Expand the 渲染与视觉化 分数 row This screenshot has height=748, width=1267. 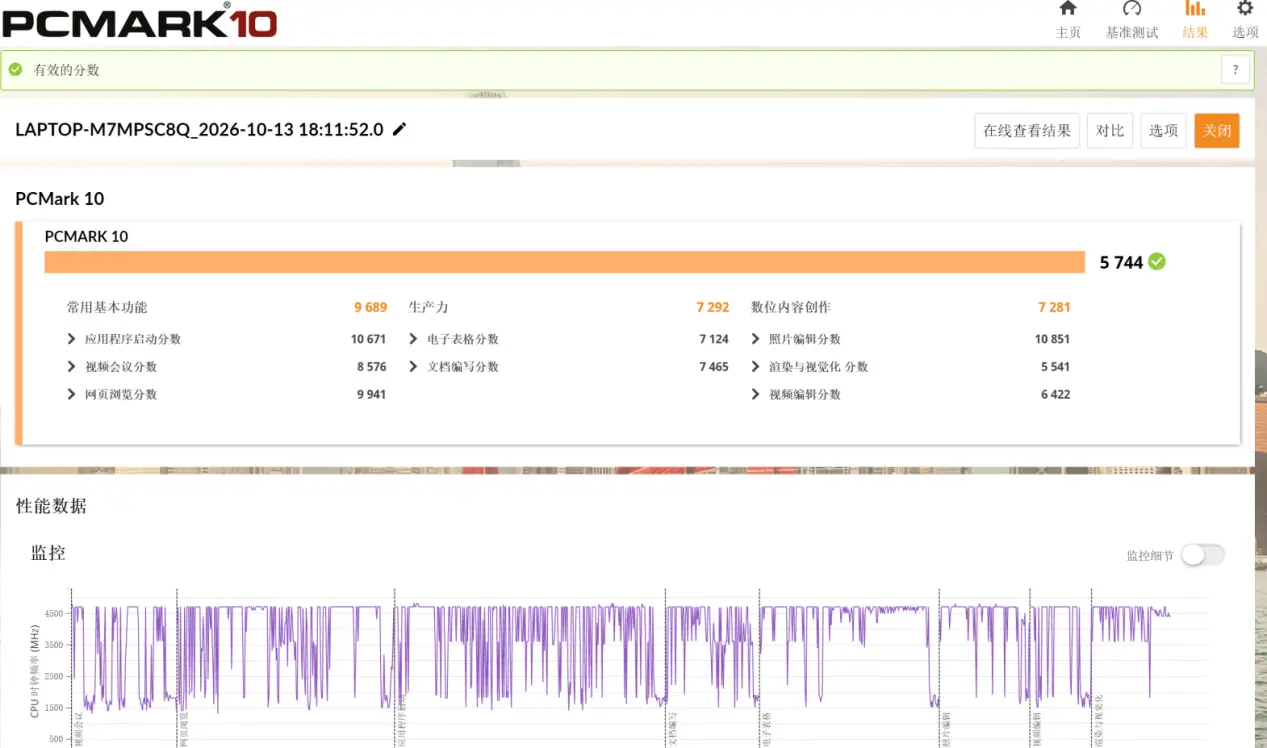pos(910,367)
